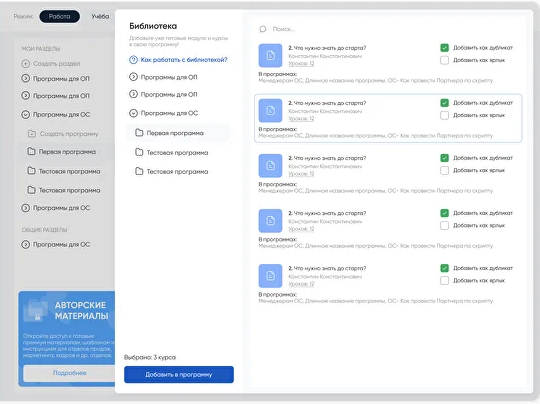
Task: Collapse the library's Программы для ОС section
Action: point(133,113)
